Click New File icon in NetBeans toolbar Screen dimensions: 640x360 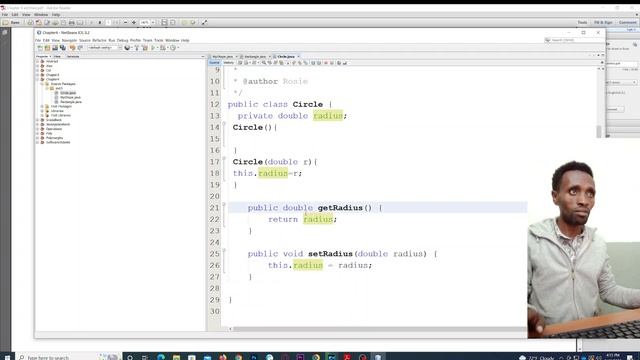(40, 48)
